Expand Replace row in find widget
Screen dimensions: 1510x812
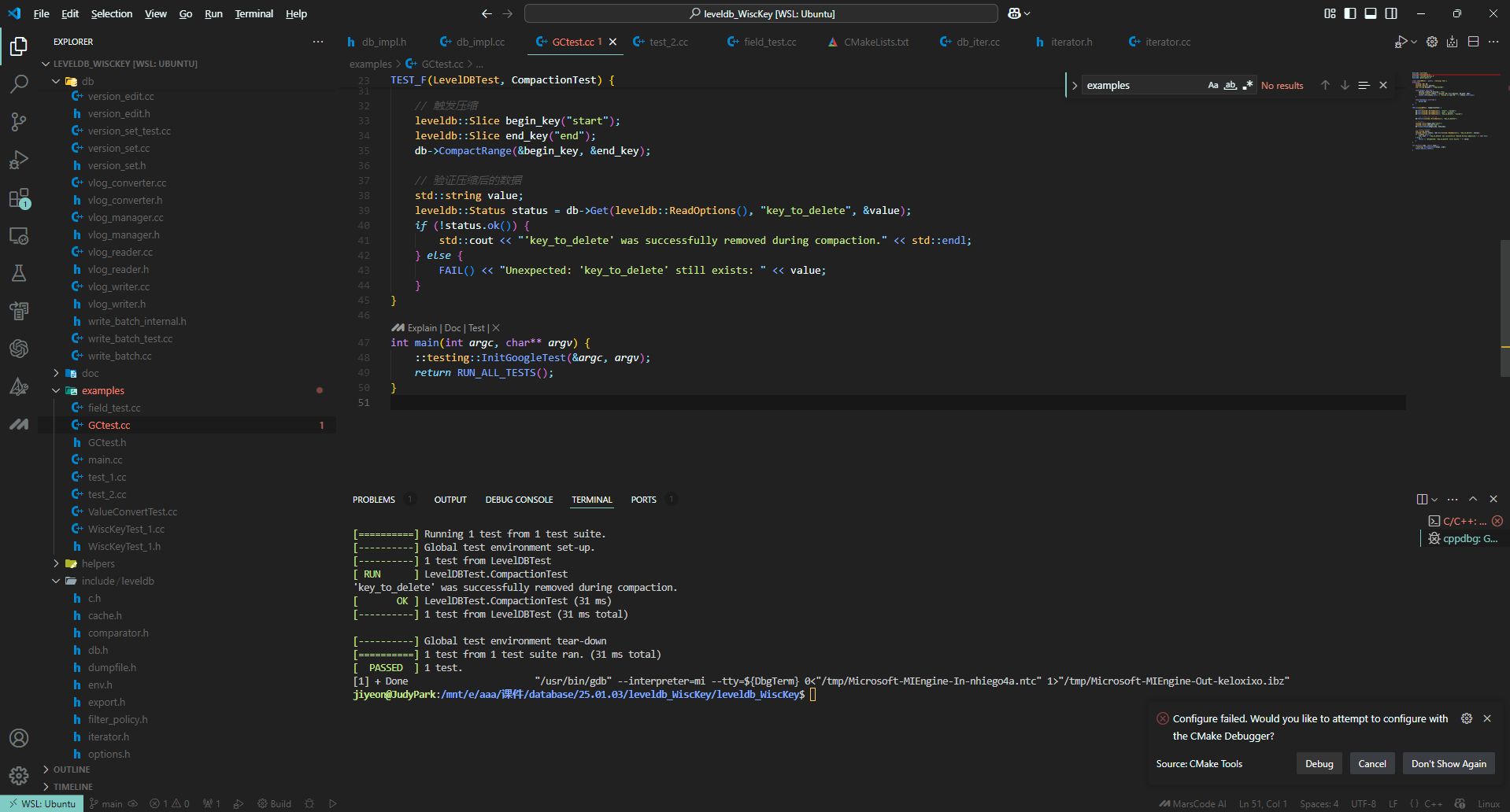(x=1074, y=85)
